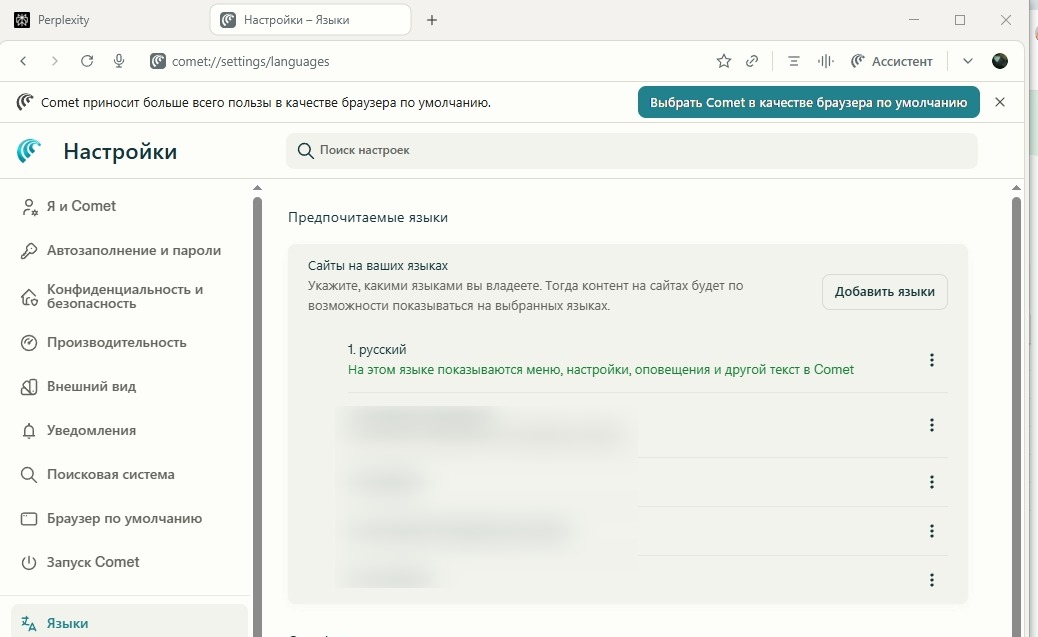Click the copy link icon in the address bar
The image size is (1038, 637).
(752, 61)
